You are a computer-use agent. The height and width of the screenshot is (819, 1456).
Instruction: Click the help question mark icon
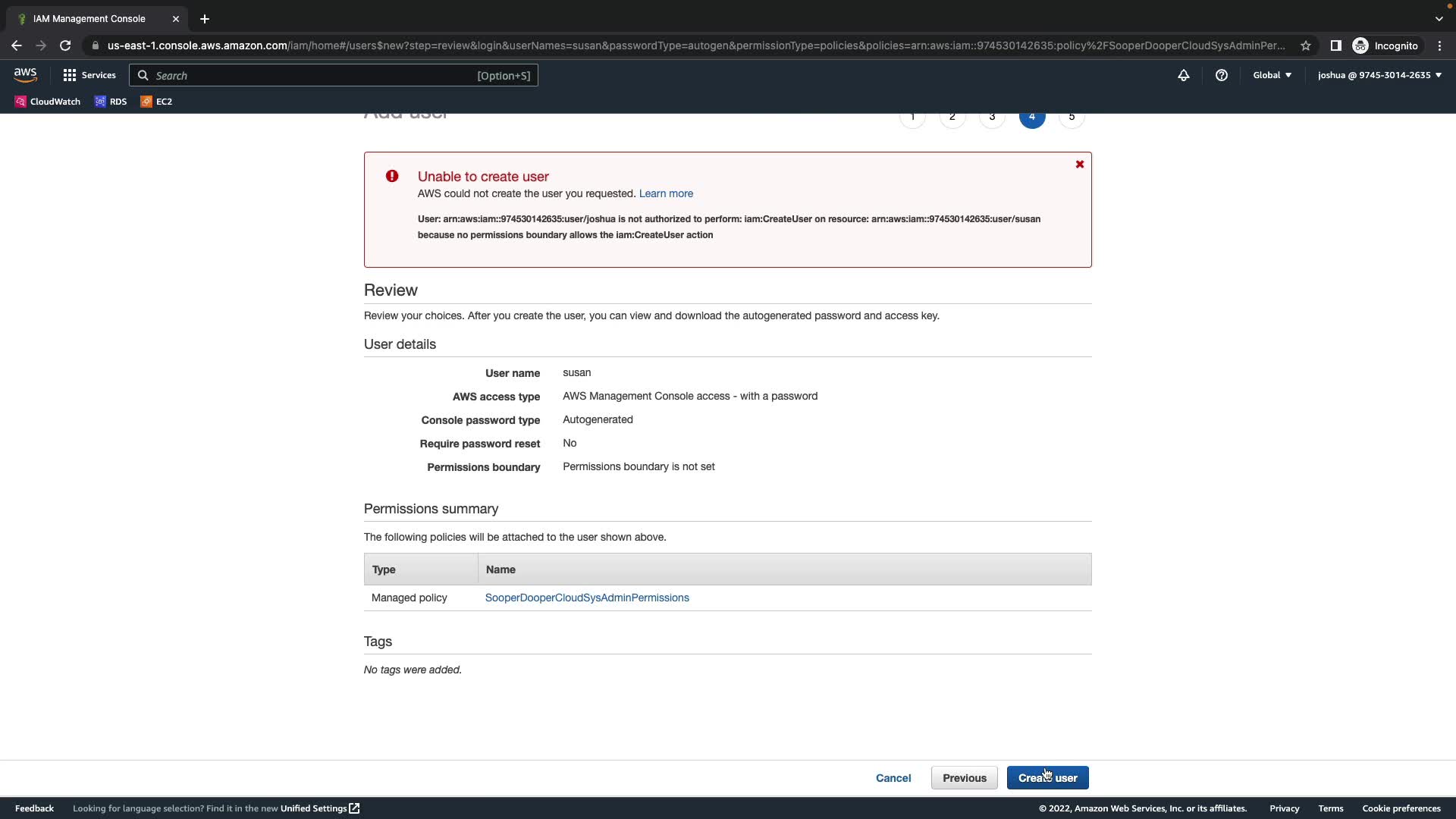click(x=1221, y=75)
